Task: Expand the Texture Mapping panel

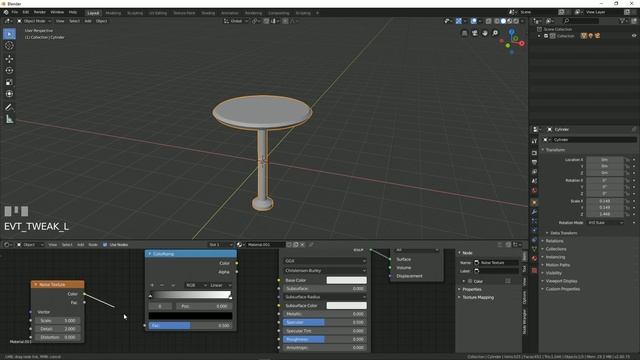Action: click(478, 298)
